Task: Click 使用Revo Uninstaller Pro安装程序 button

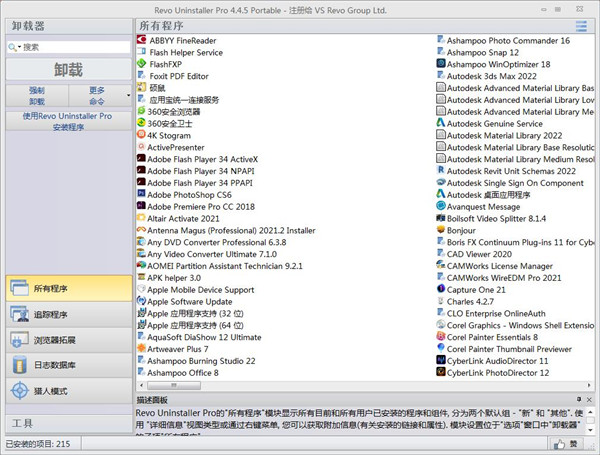Action: tap(66, 122)
